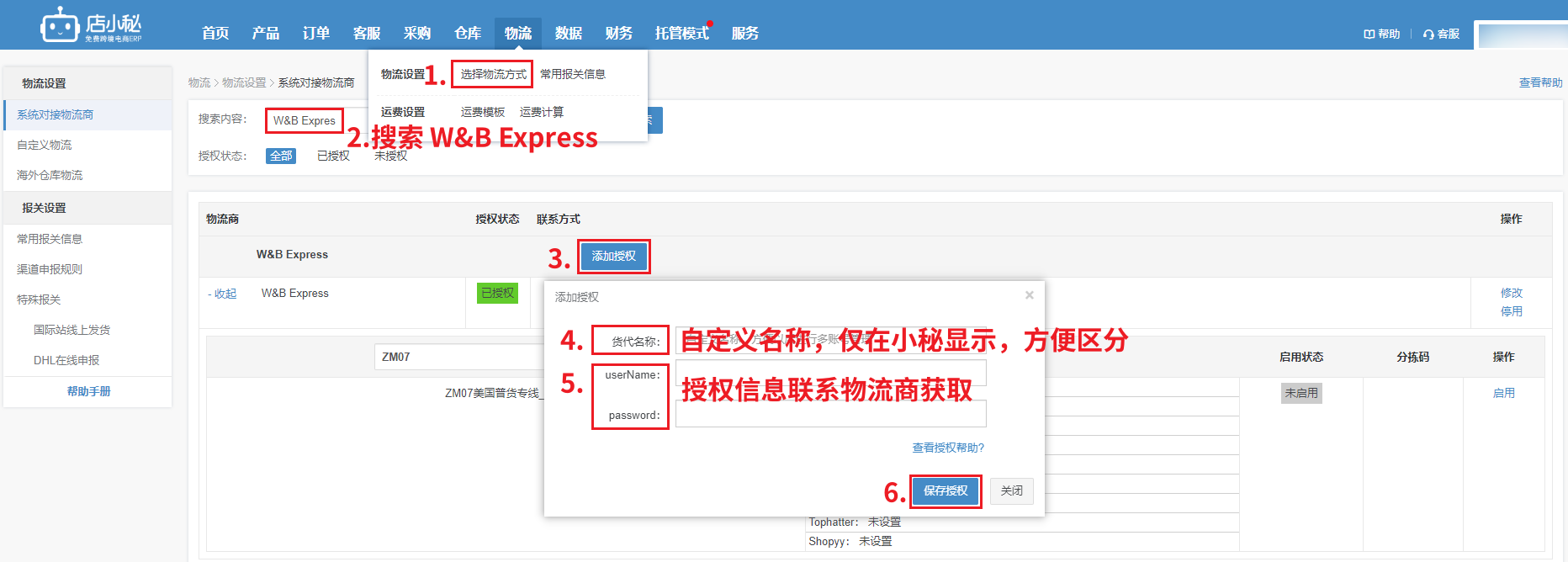Click the 关闭 button in the dialog

click(x=1012, y=490)
